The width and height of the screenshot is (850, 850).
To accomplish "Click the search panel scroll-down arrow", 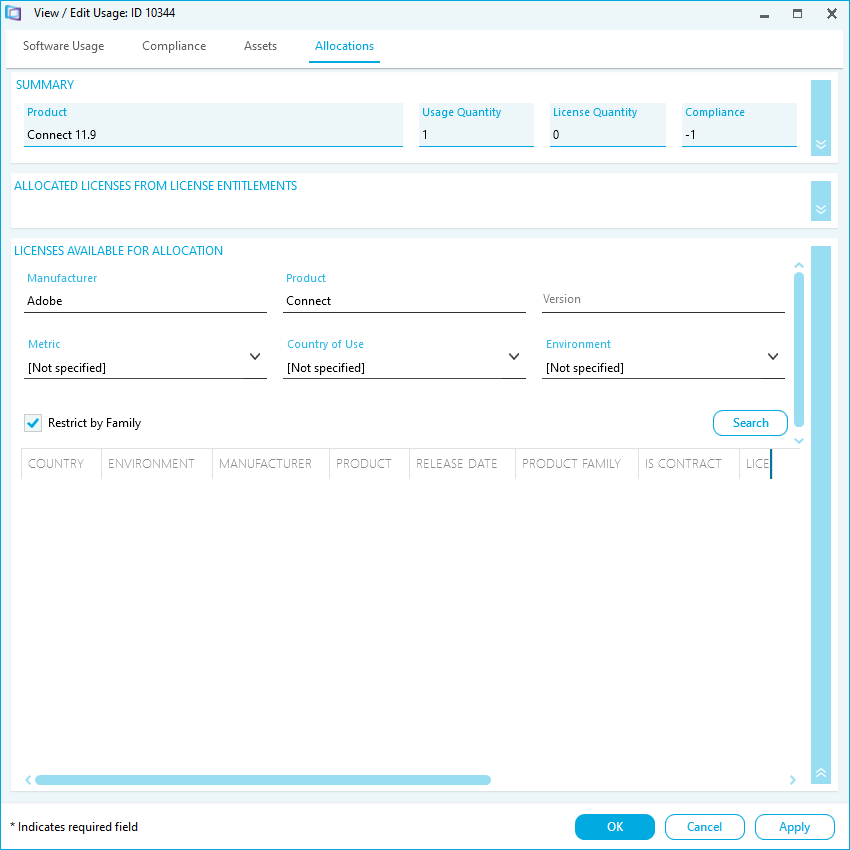I will (x=798, y=441).
